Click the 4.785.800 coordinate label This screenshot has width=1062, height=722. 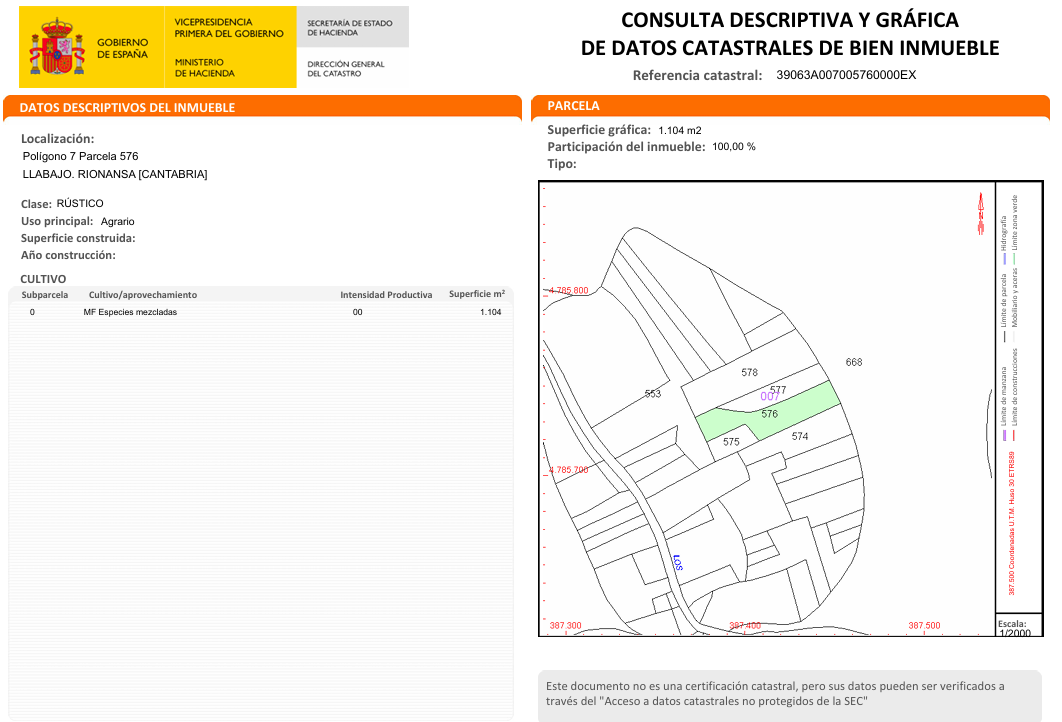[x=568, y=290]
